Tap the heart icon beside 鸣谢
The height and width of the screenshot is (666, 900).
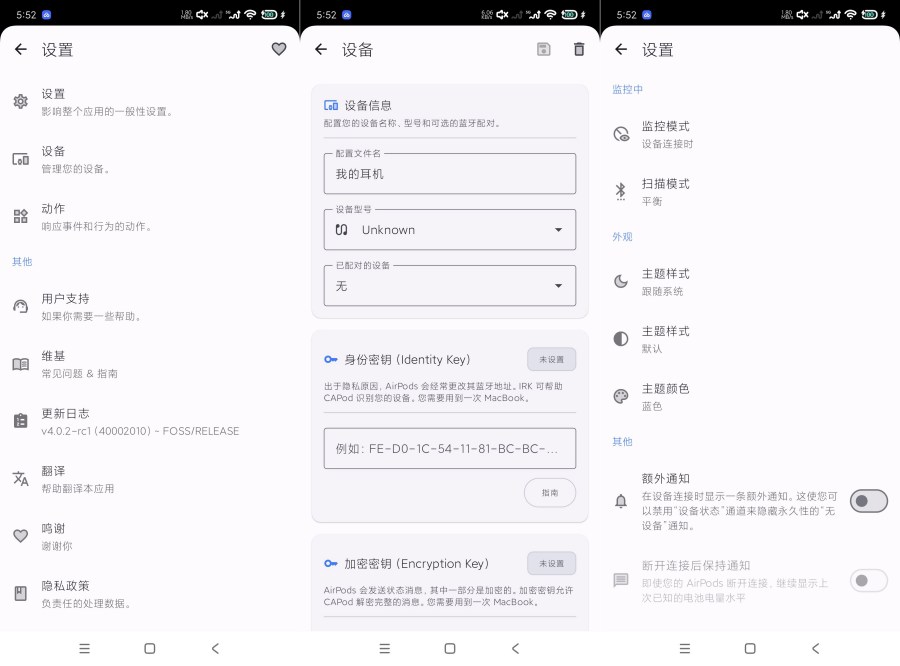point(20,536)
